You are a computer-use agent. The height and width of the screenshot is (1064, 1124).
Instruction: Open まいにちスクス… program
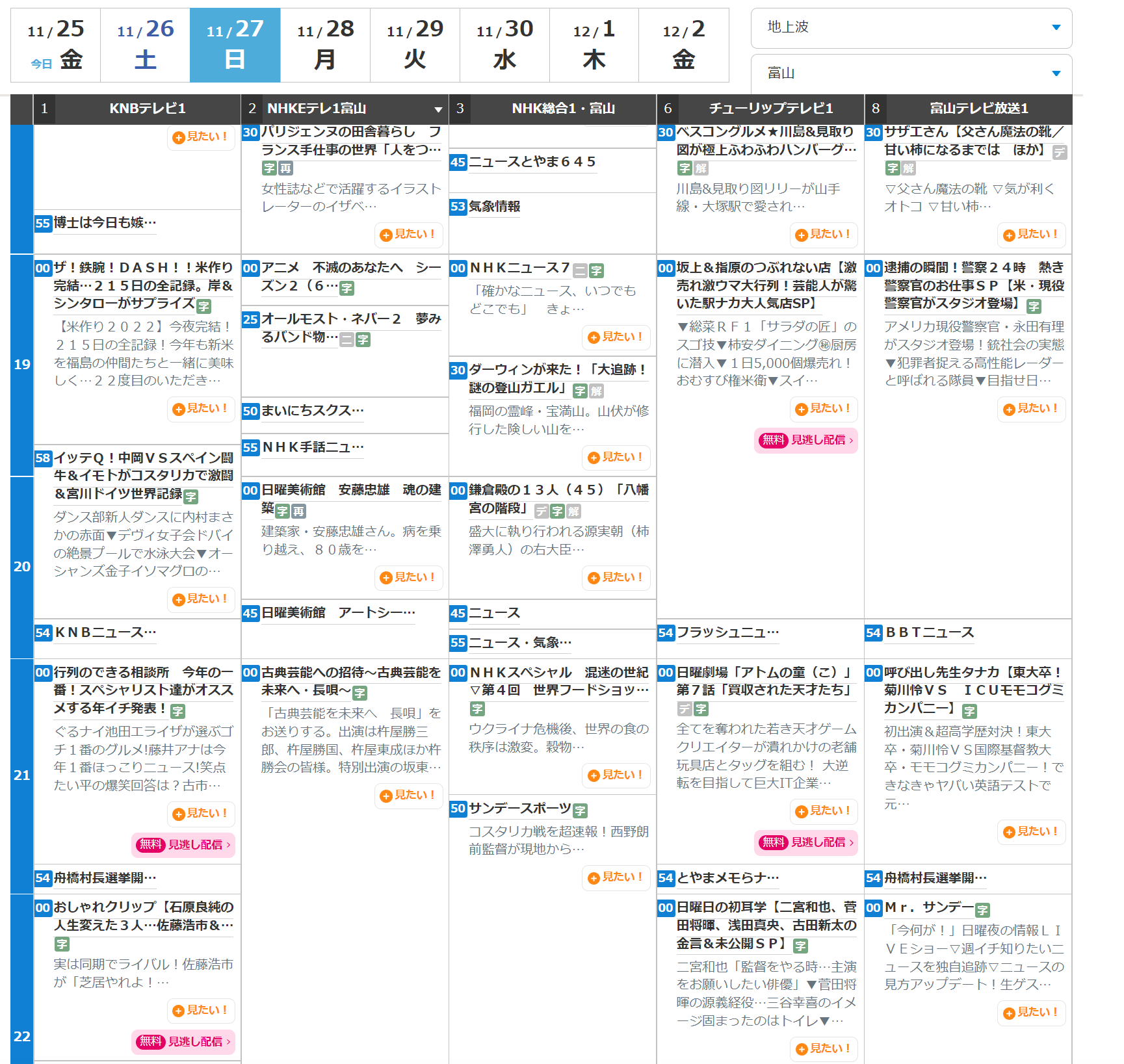pyautogui.click(x=313, y=411)
